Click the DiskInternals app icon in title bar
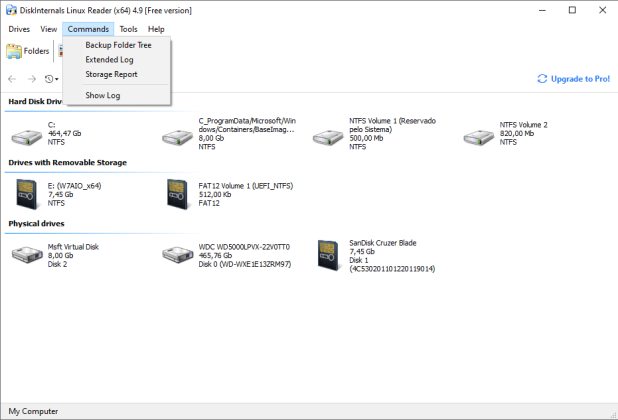This screenshot has width=618, height=420. pyautogui.click(x=11, y=10)
